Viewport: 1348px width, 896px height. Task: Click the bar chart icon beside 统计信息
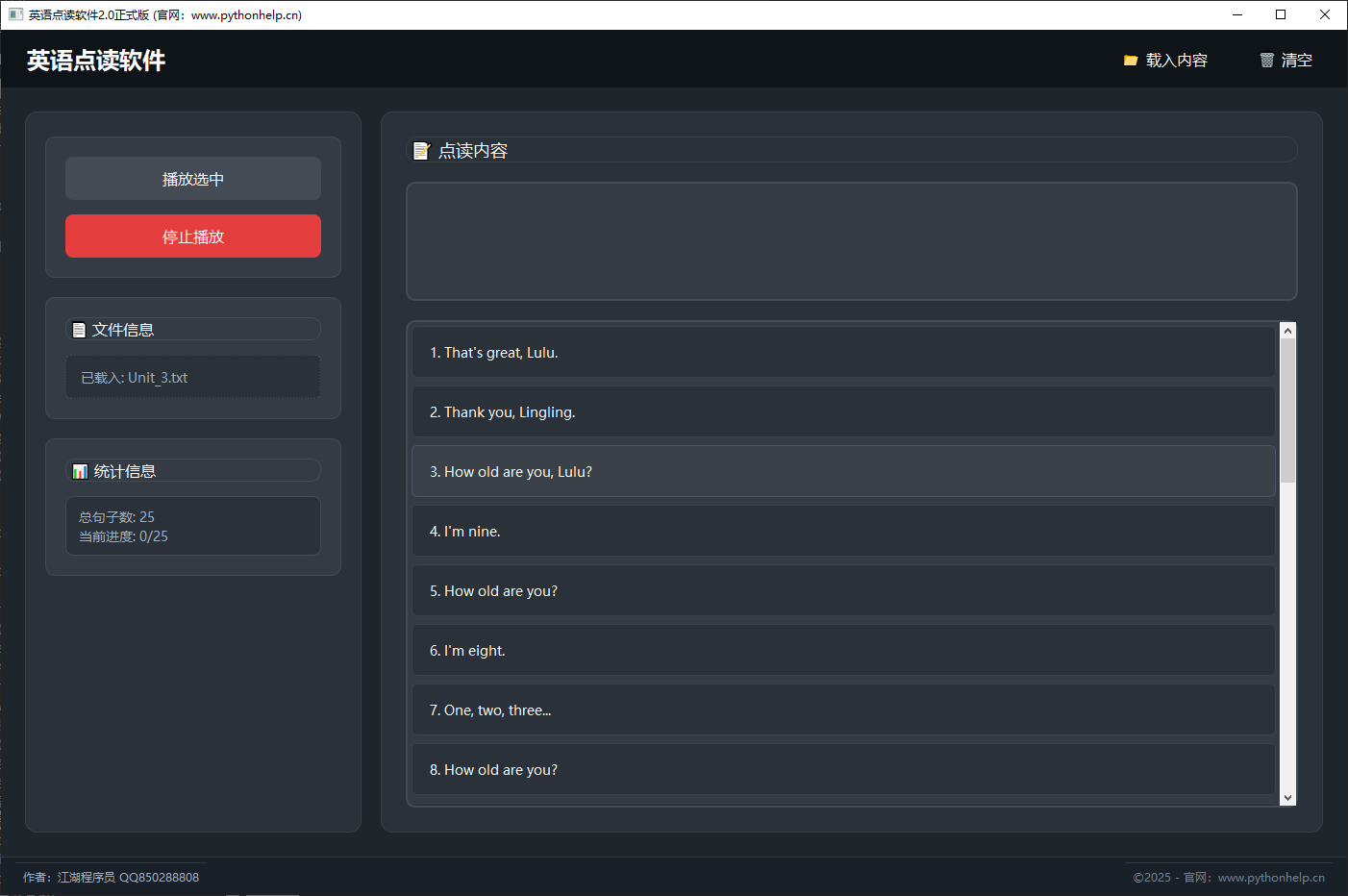80,471
